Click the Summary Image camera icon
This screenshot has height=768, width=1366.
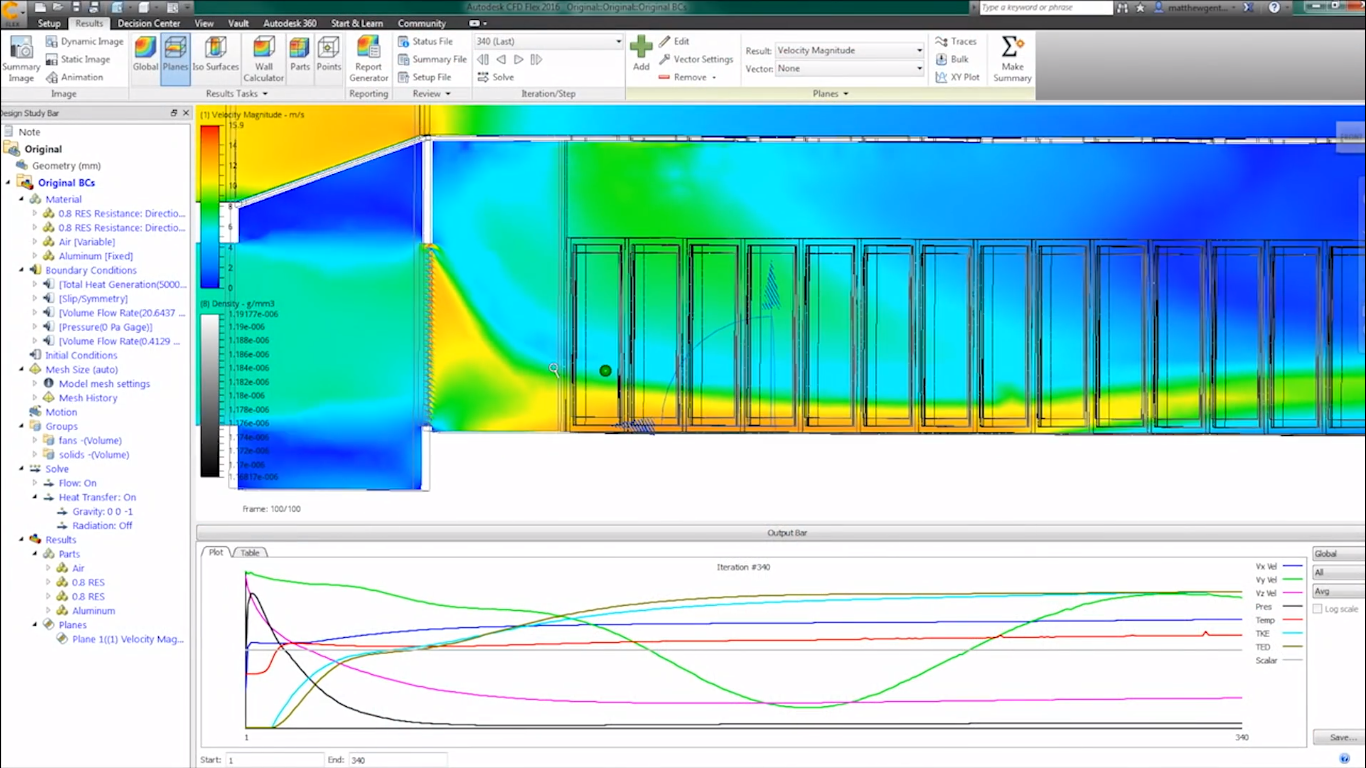pos(21,48)
